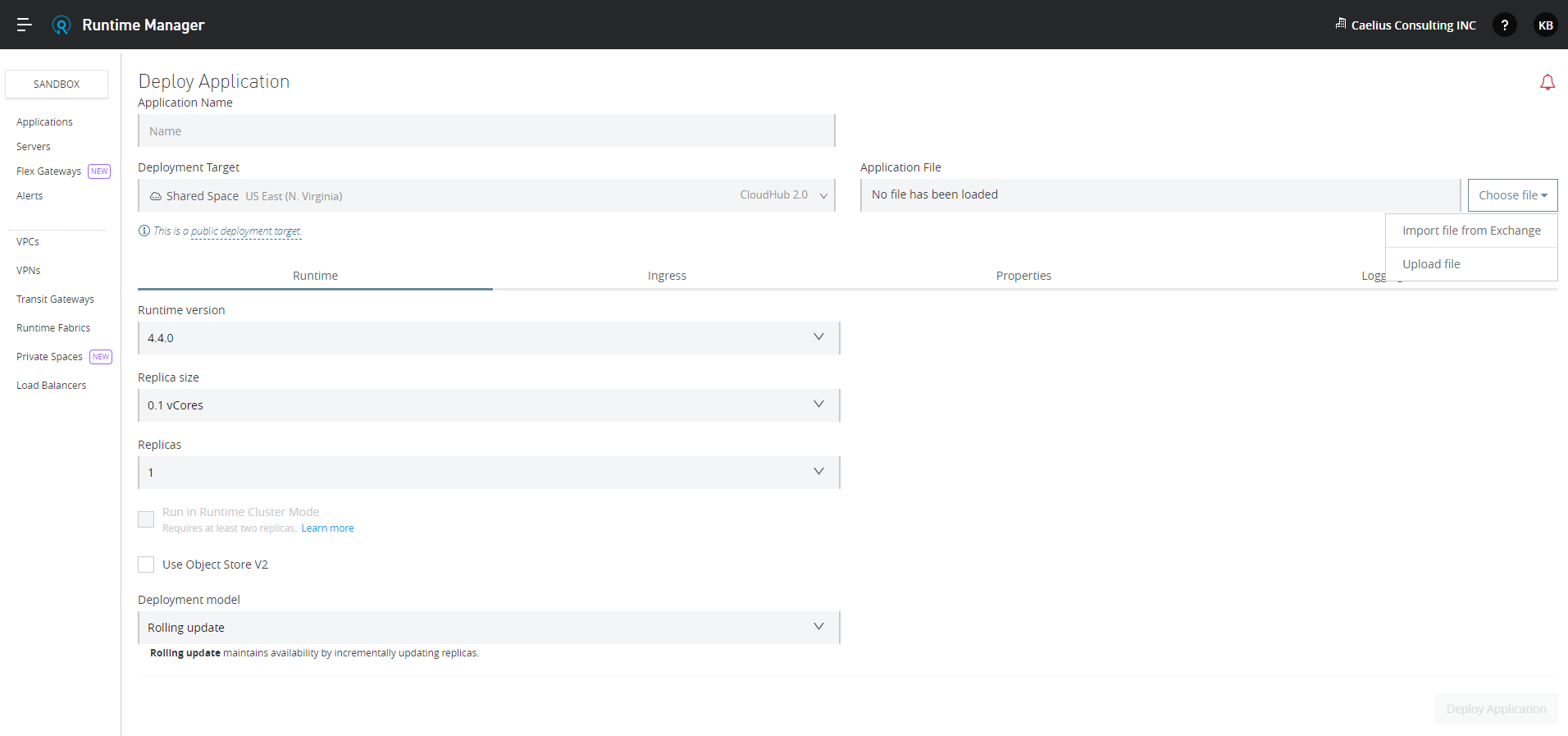Click the NEW badge beside Private Spaces
Screen dimensions: 1568x736
pyautogui.click(x=101, y=357)
